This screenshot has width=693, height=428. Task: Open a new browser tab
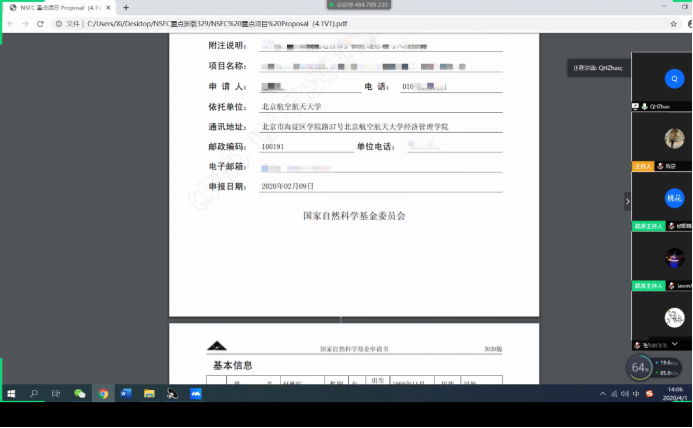(x=126, y=7)
